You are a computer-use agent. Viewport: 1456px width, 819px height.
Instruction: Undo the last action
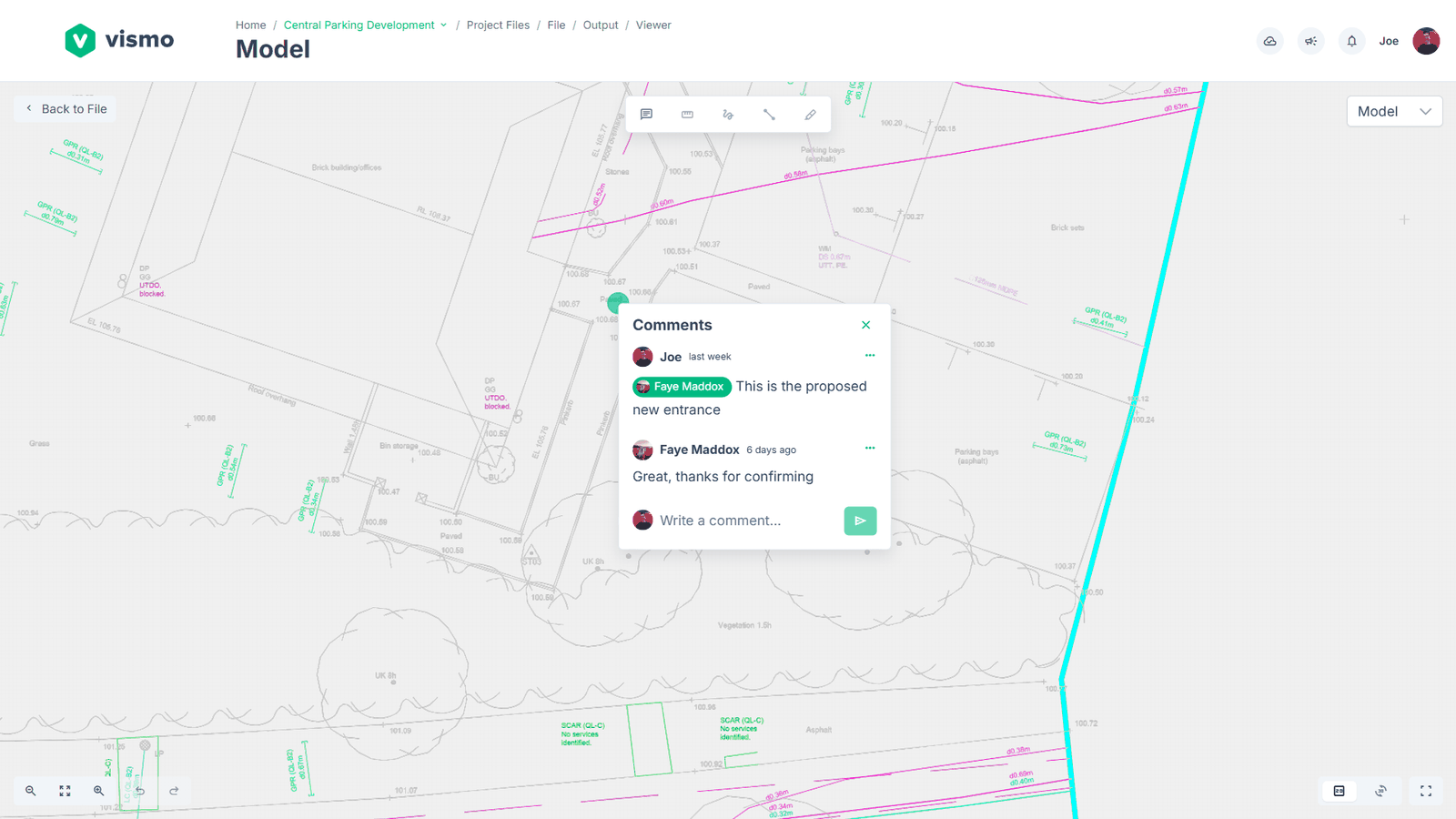(x=139, y=791)
